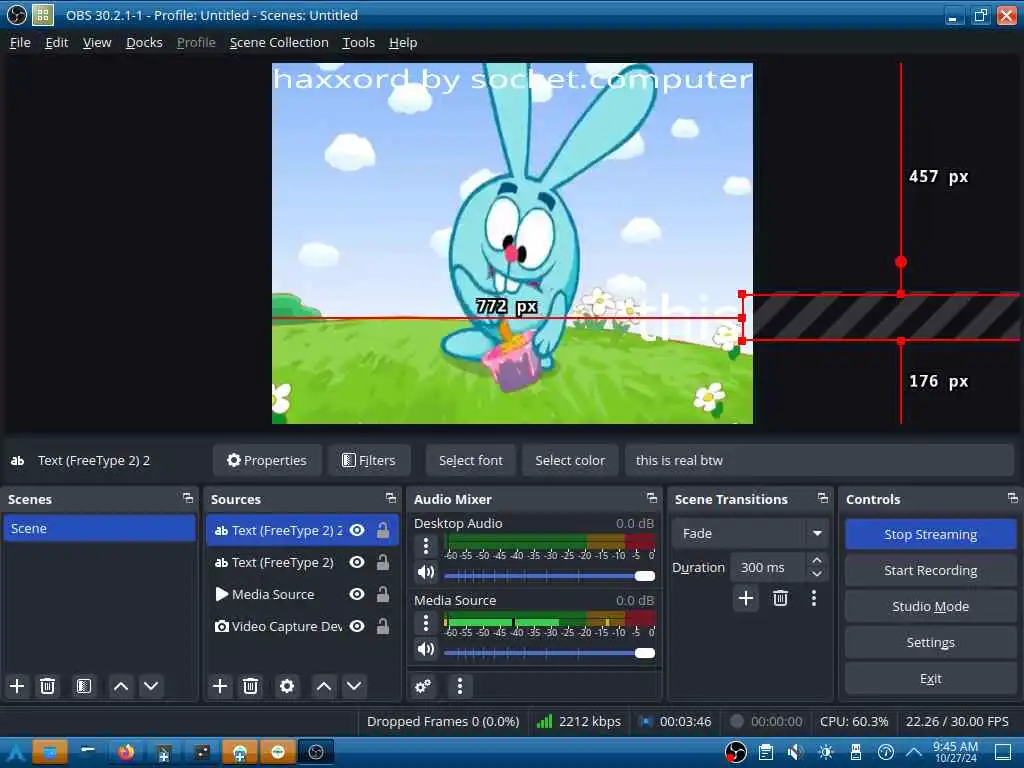
Task: Open scene filters icon in Scenes dock
Action: pos(84,686)
